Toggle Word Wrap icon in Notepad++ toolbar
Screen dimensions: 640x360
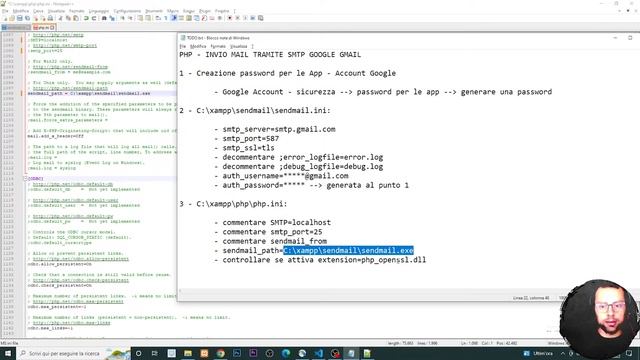pos(158,18)
